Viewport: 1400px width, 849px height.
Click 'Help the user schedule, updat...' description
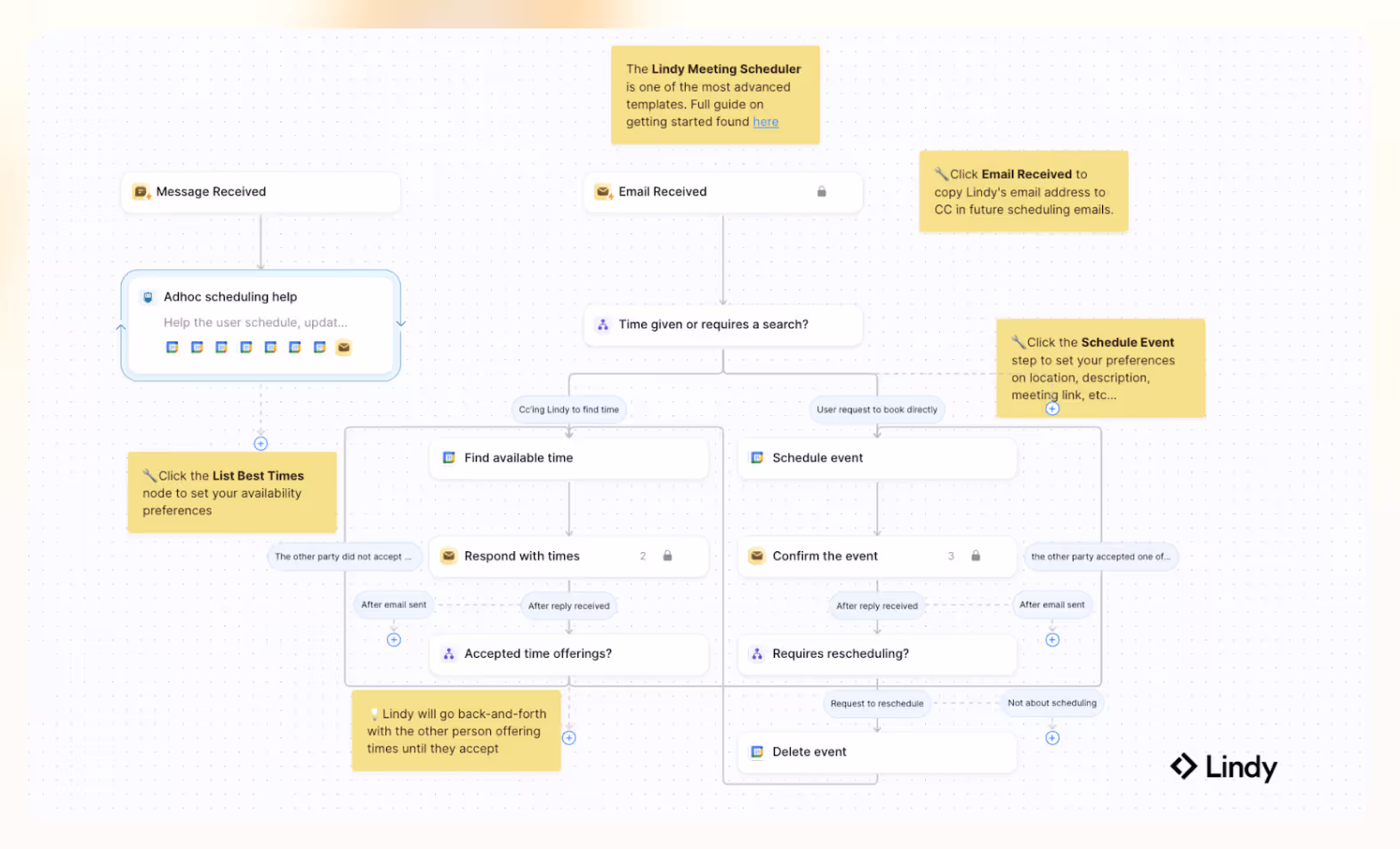coord(255,323)
